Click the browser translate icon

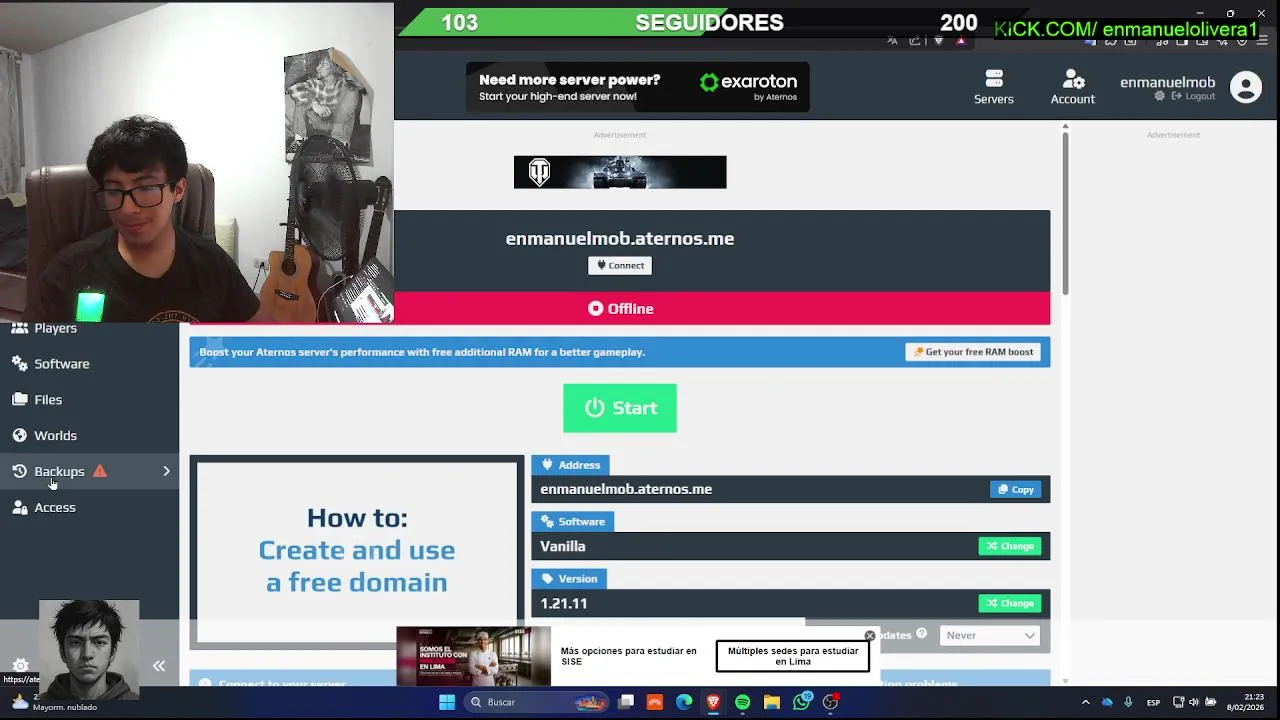click(893, 41)
